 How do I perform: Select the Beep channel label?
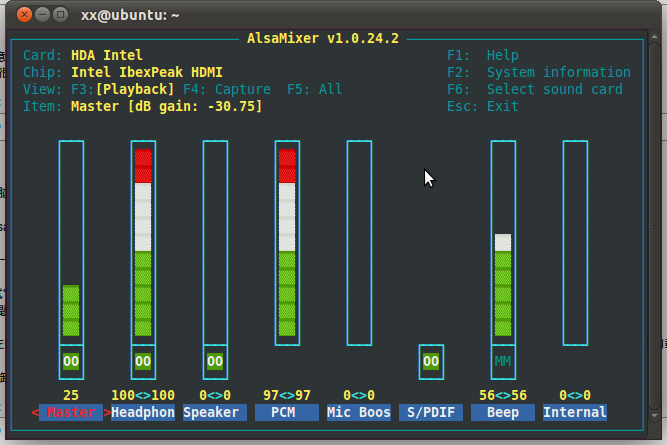pyautogui.click(x=503, y=412)
